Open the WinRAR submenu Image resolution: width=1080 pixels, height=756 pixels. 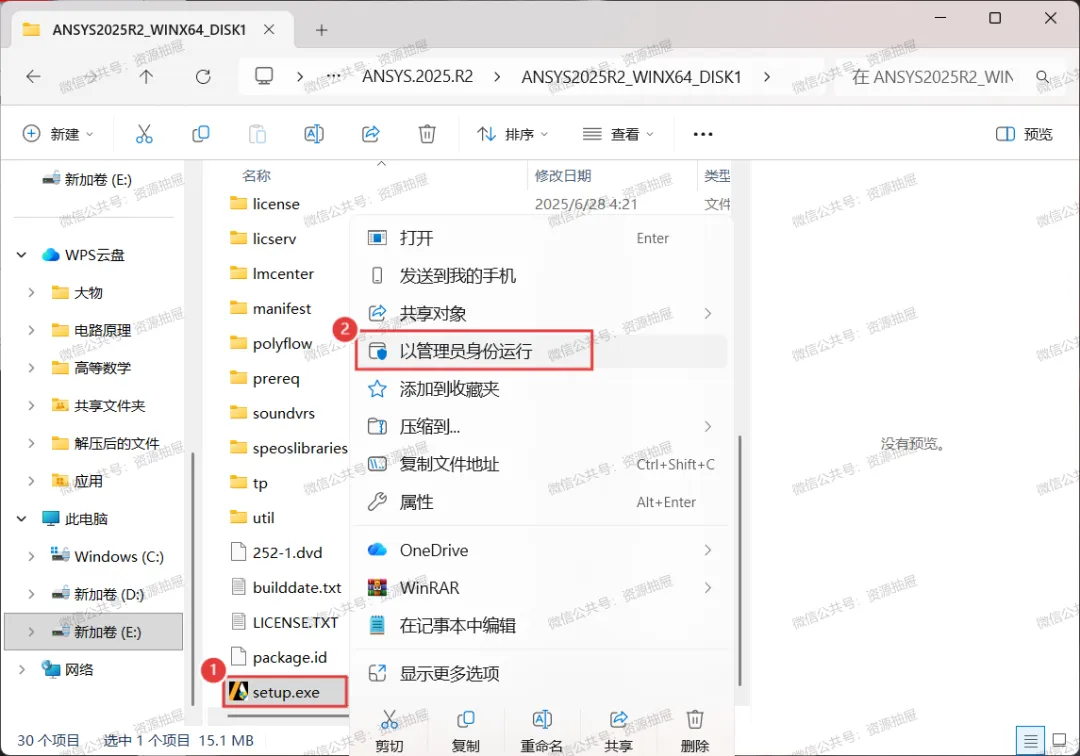[x=541, y=587]
